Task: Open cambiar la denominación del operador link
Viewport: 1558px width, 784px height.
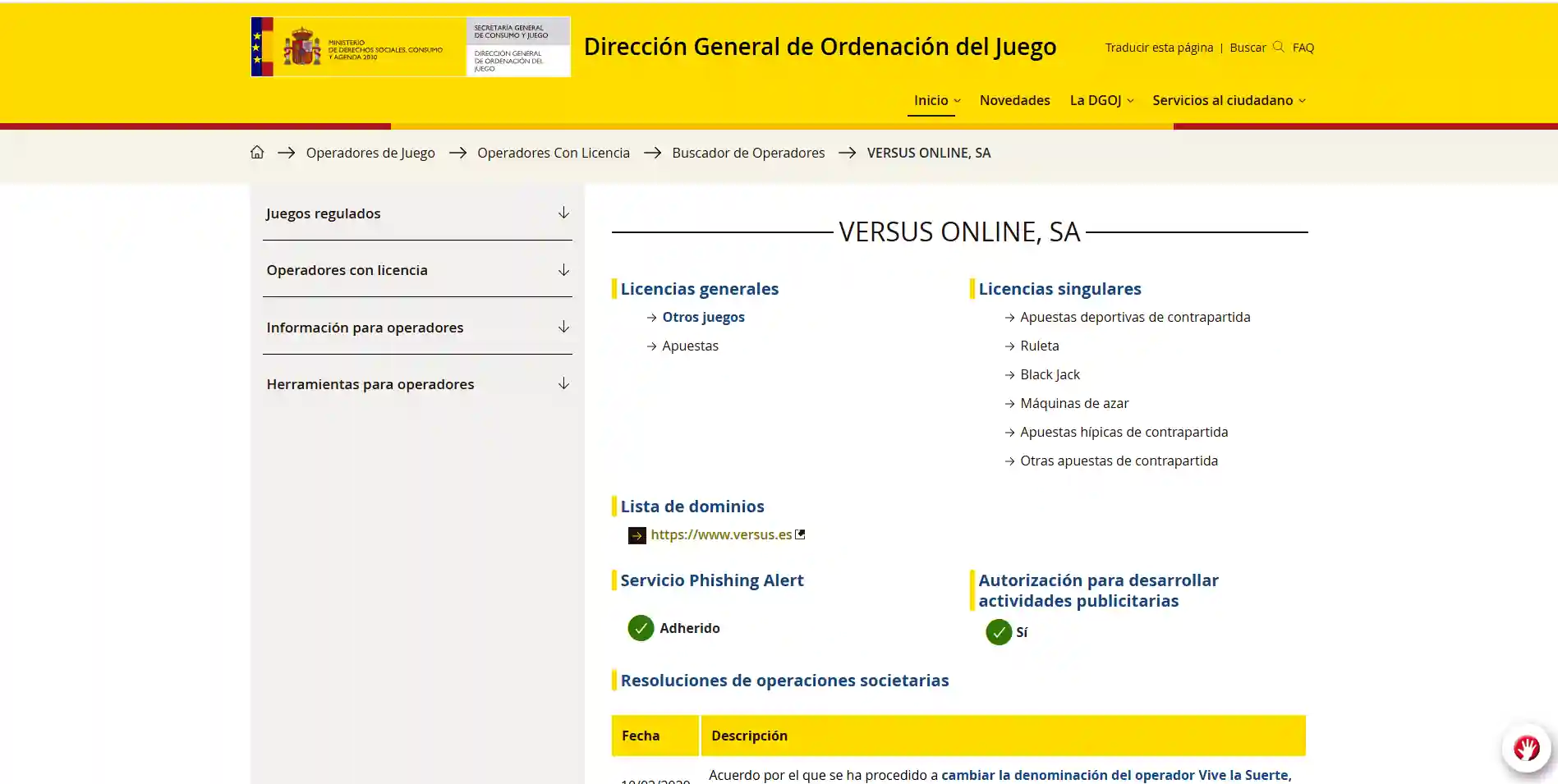Action: [x=1116, y=775]
